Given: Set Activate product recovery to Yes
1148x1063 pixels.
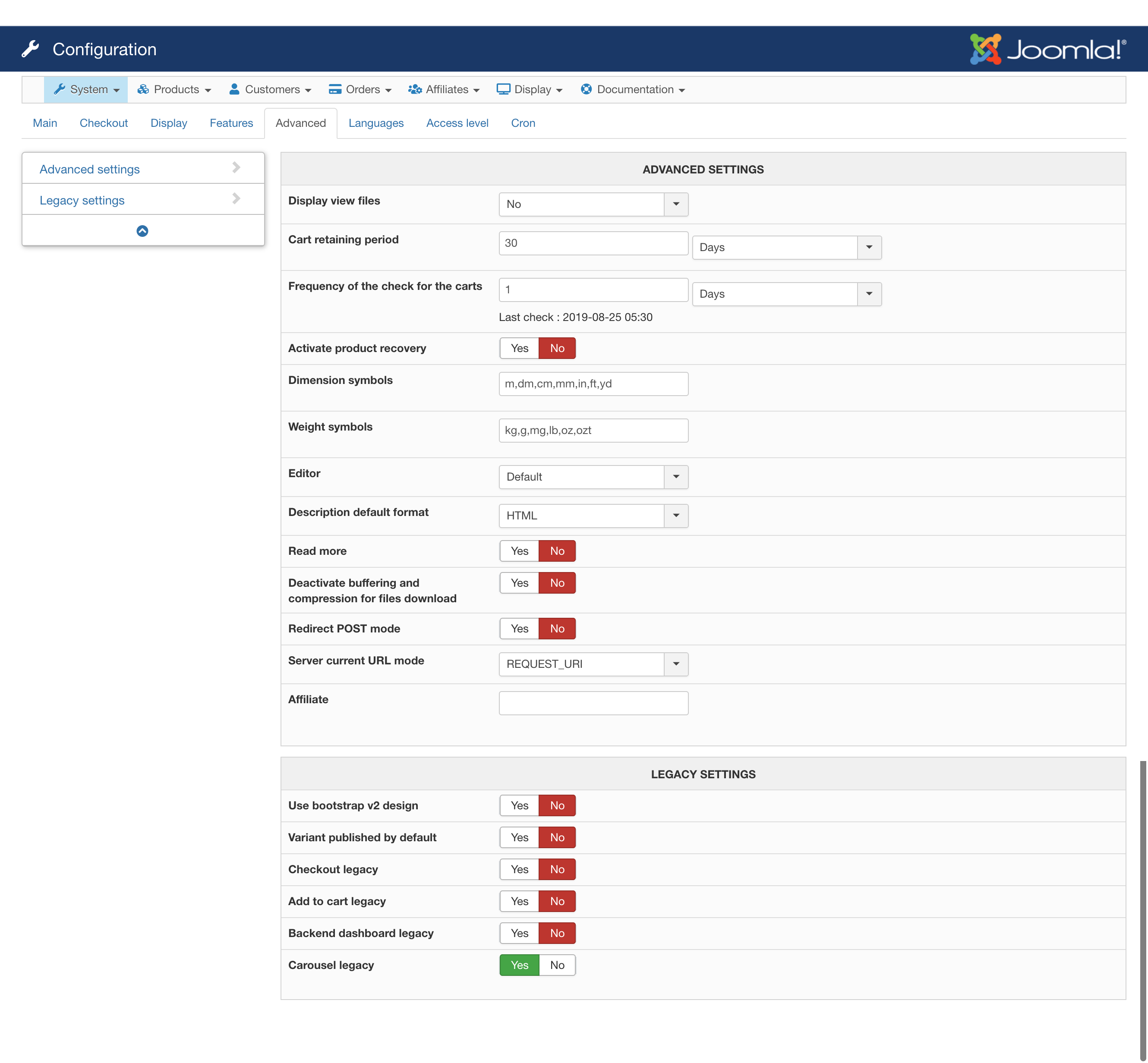Looking at the screenshot, I should coord(519,348).
